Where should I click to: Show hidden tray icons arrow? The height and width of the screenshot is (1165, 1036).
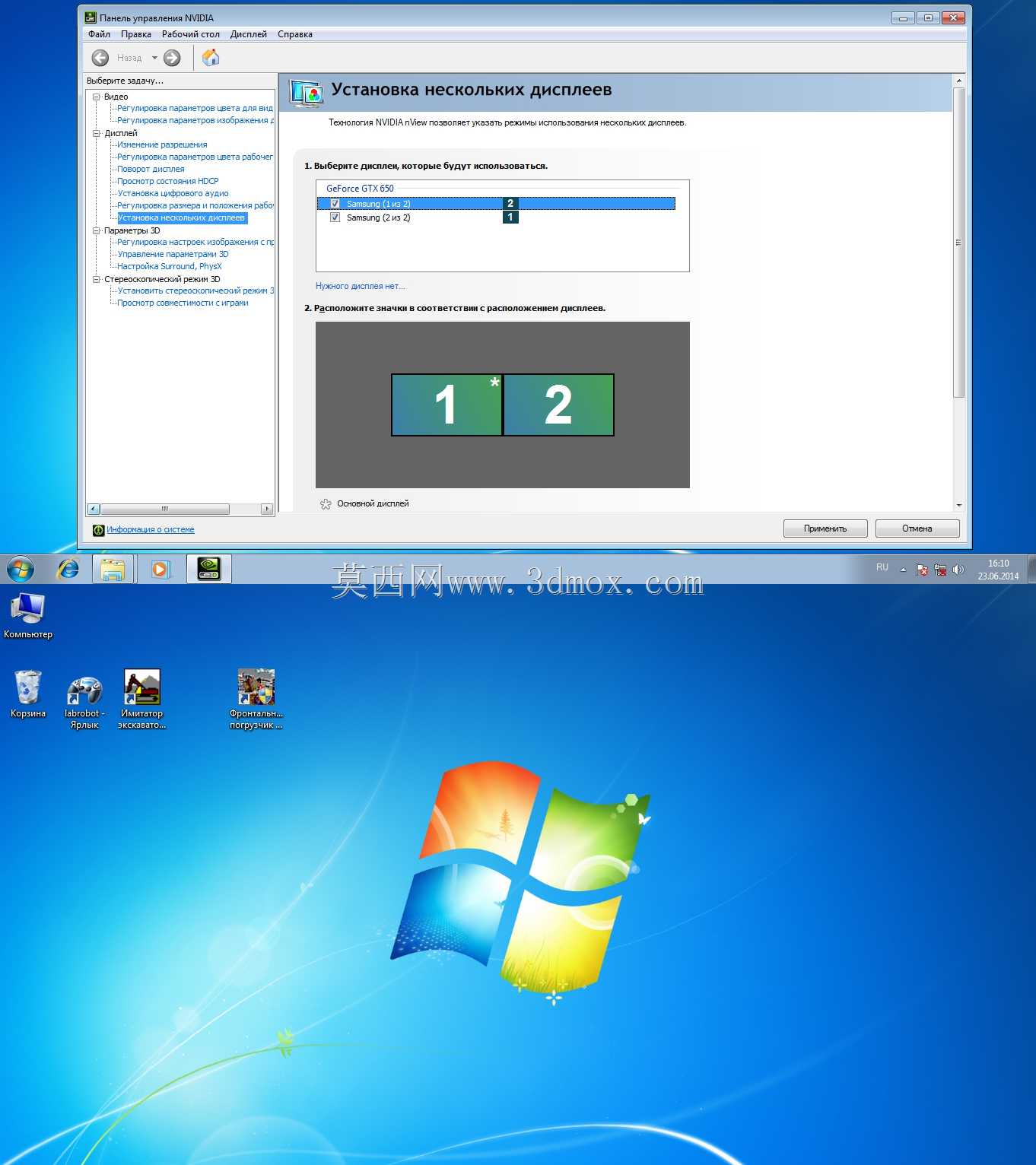point(903,570)
